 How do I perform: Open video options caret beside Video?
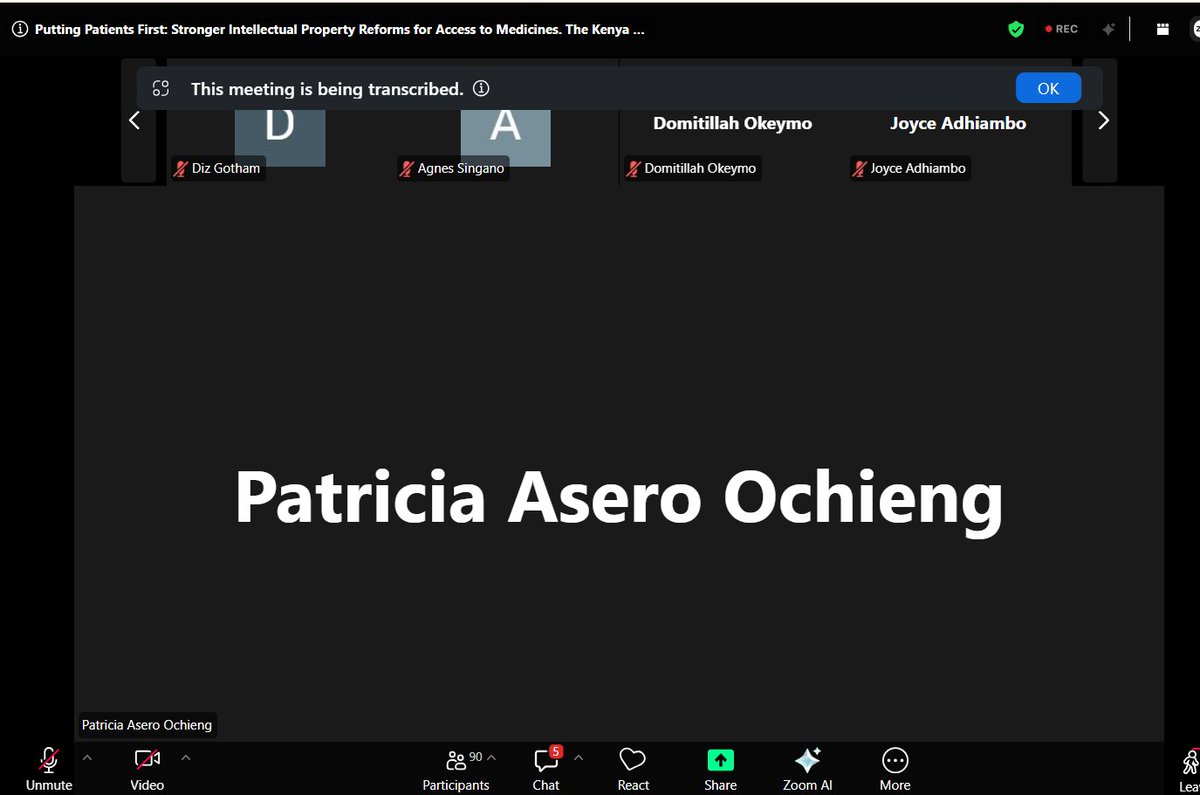click(185, 758)
